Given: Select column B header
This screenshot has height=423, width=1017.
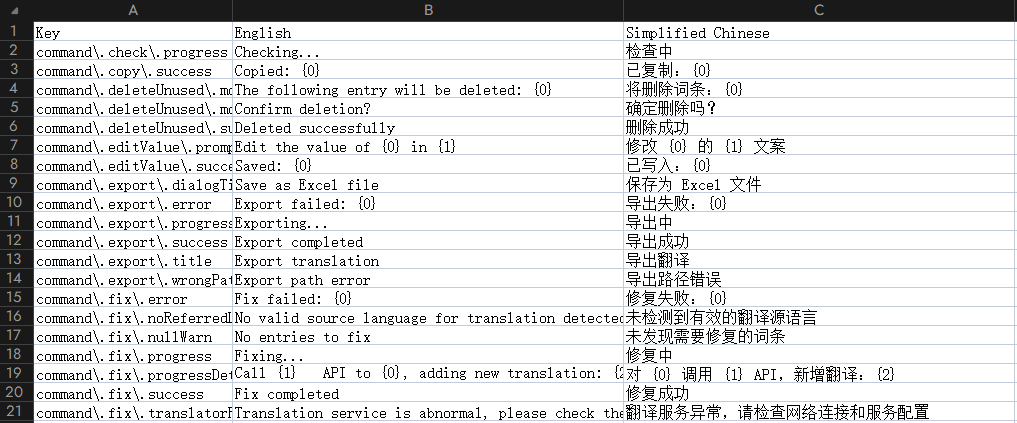Looking at the screenshot, I should point(428,10).
